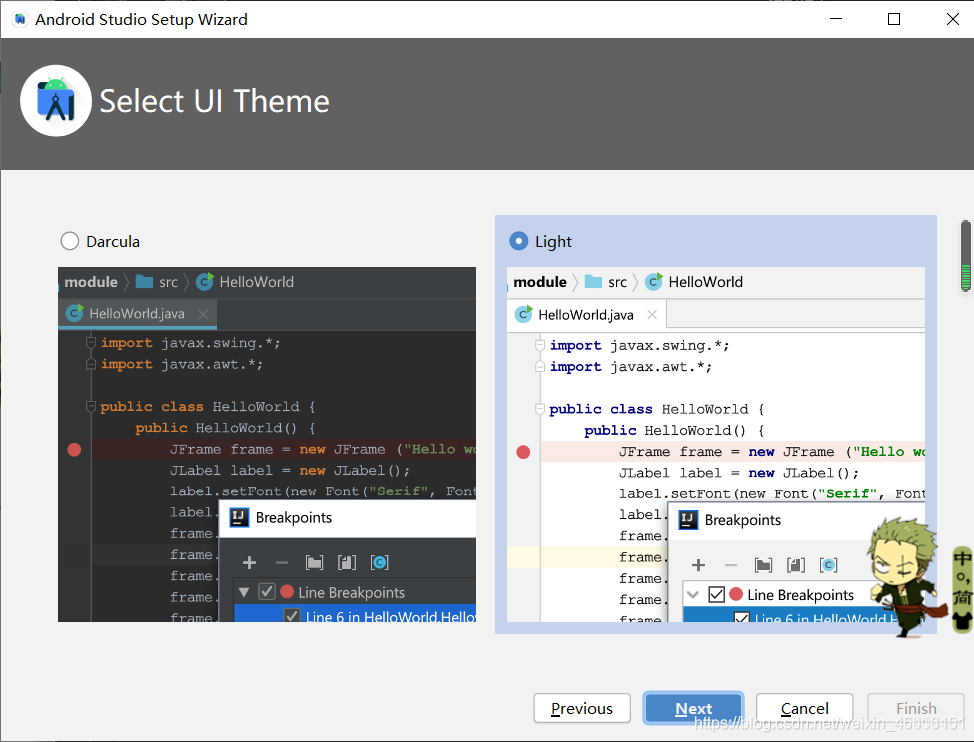Viewport: 974px width, 742px height.
Task: Toggle Line Breakpoints checkbox in Light preview
Action: pos(716,594)
